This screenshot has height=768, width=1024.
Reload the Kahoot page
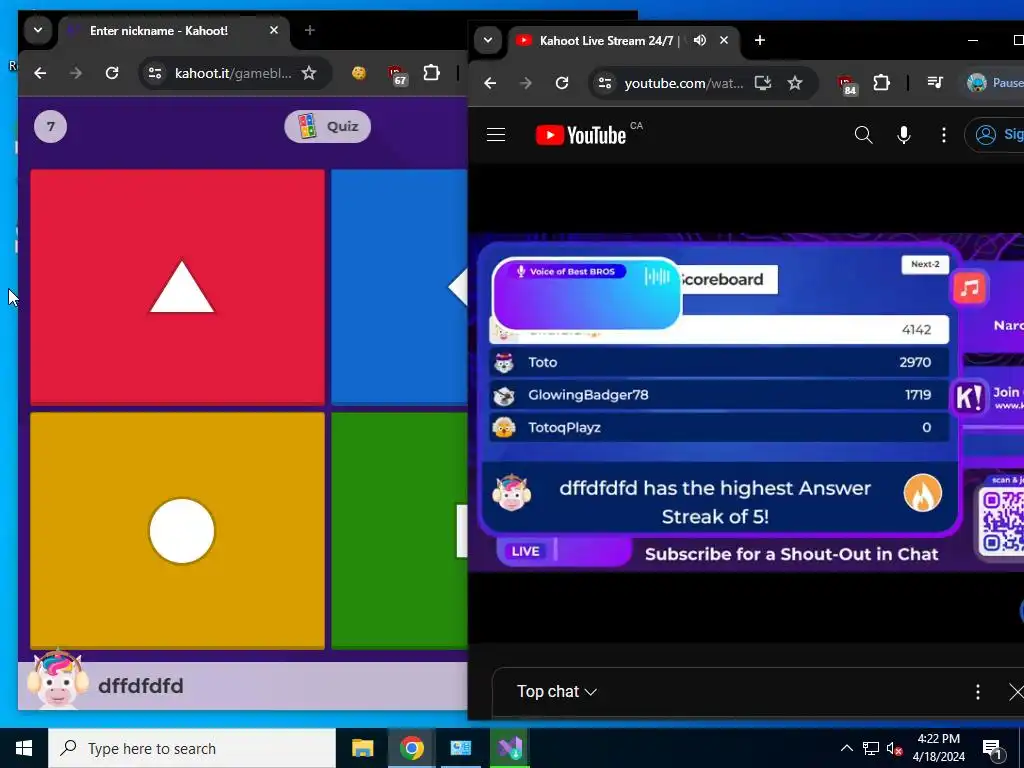112,73
